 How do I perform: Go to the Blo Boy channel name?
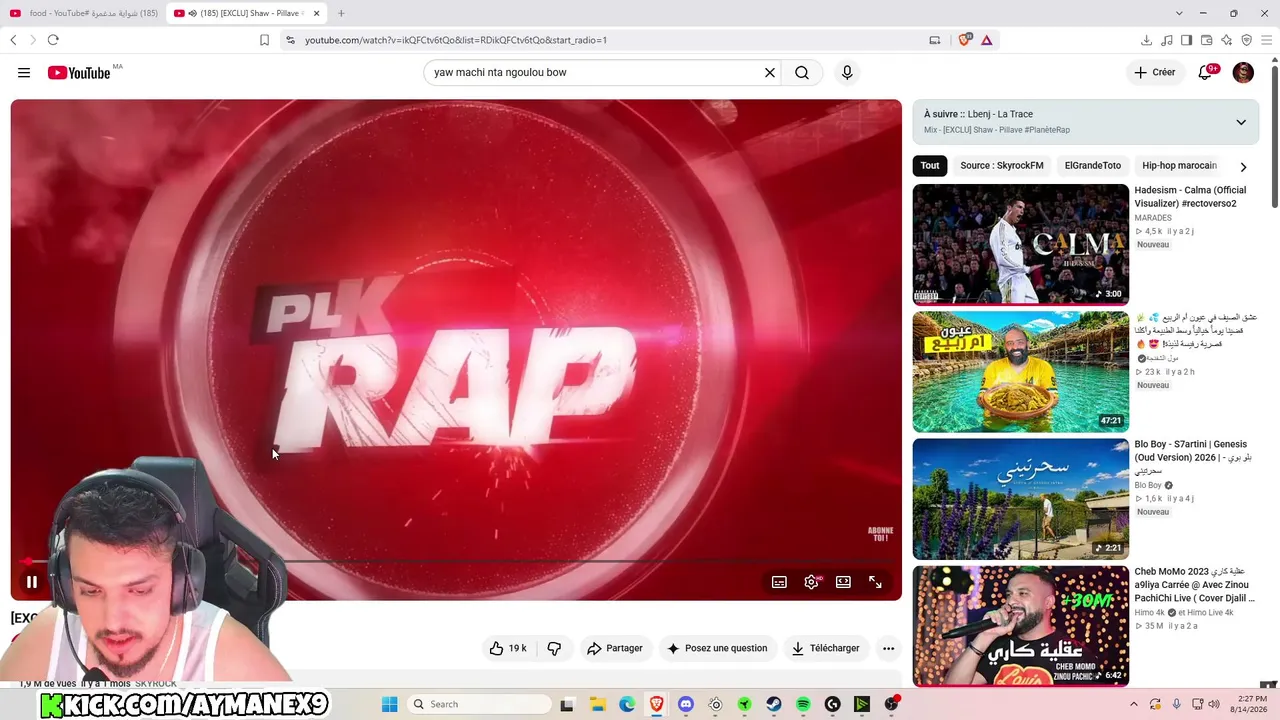point(1148,485)
